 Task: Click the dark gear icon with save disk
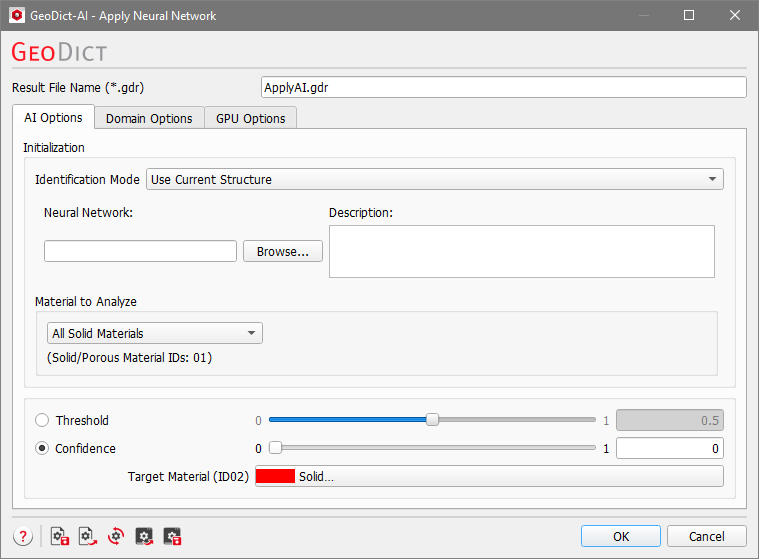pos(172,536)
